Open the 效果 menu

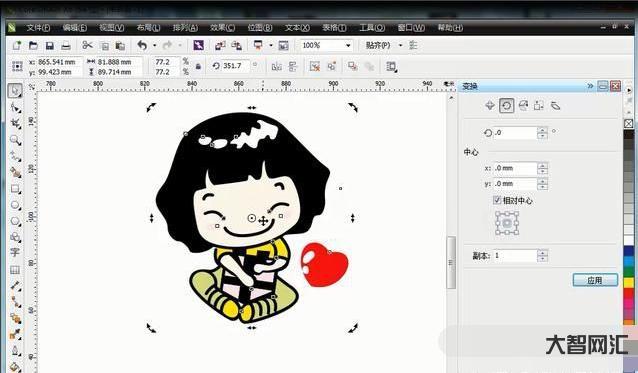pos(222,28)
